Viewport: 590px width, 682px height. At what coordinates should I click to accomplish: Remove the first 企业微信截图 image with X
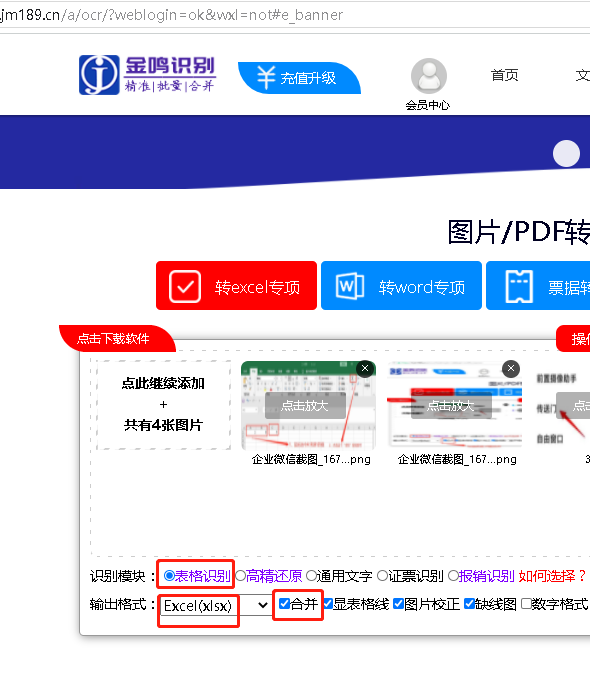tap(365, 368)
